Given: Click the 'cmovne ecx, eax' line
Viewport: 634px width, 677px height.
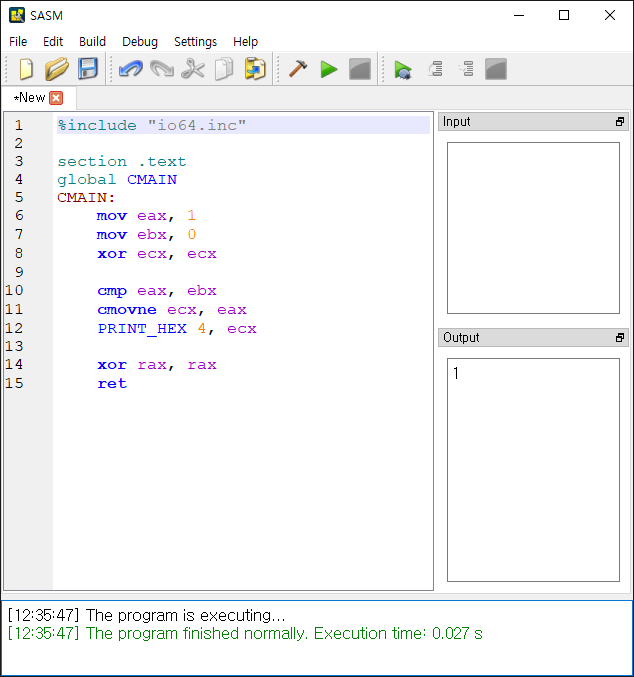Looking at the screenshot, I should (172, 310).
